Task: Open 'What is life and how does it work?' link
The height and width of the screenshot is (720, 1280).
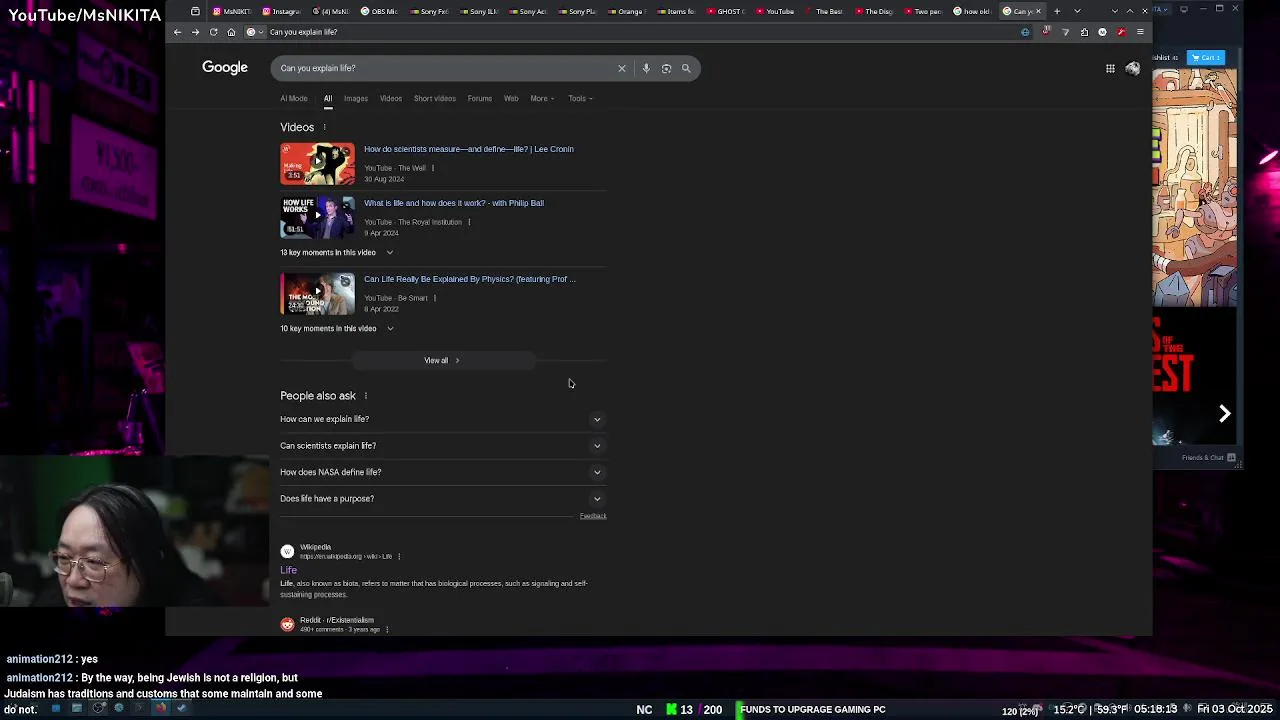Action: click(x=454, y=203)
